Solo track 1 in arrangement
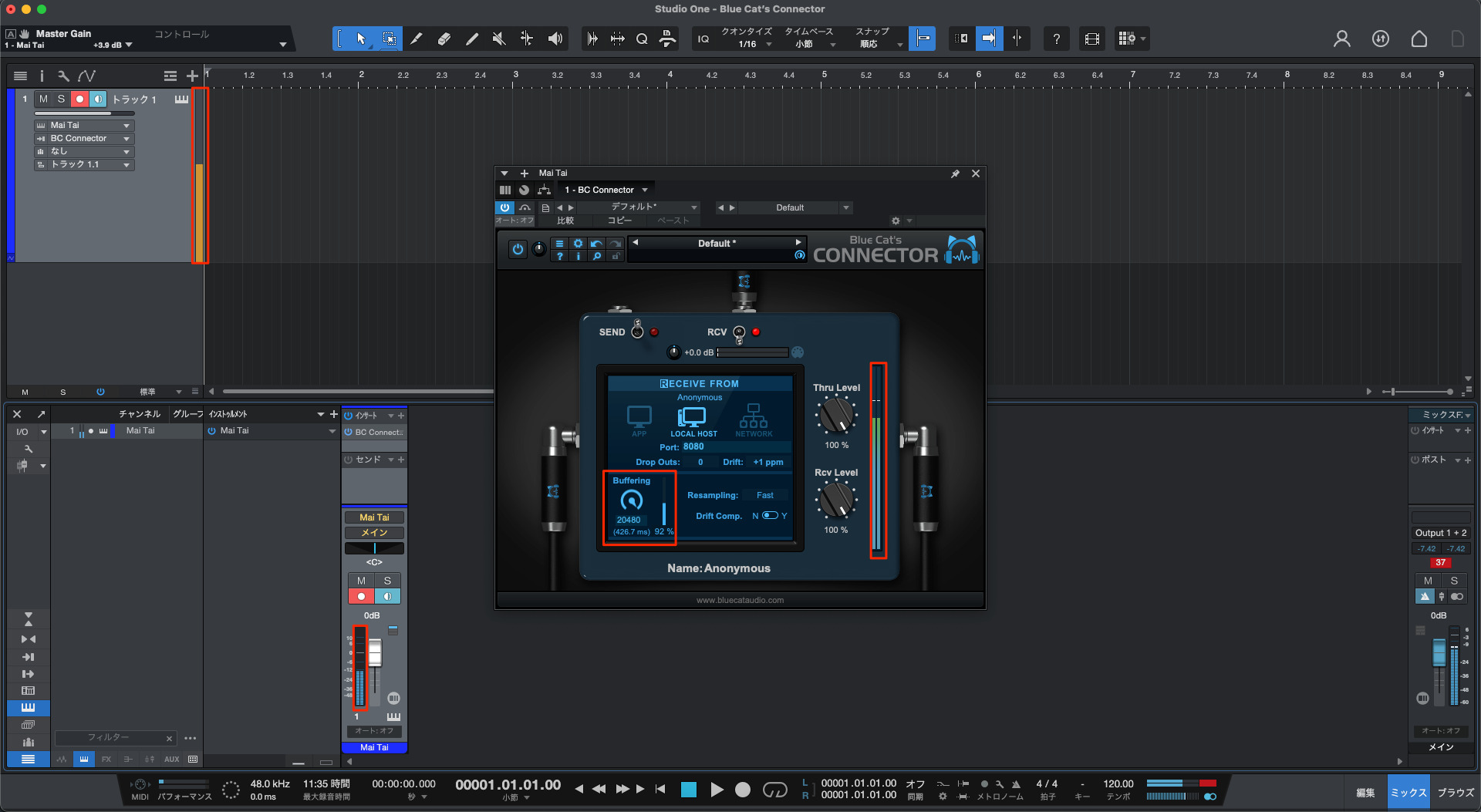1481x812 pixels. coord(61,99)
